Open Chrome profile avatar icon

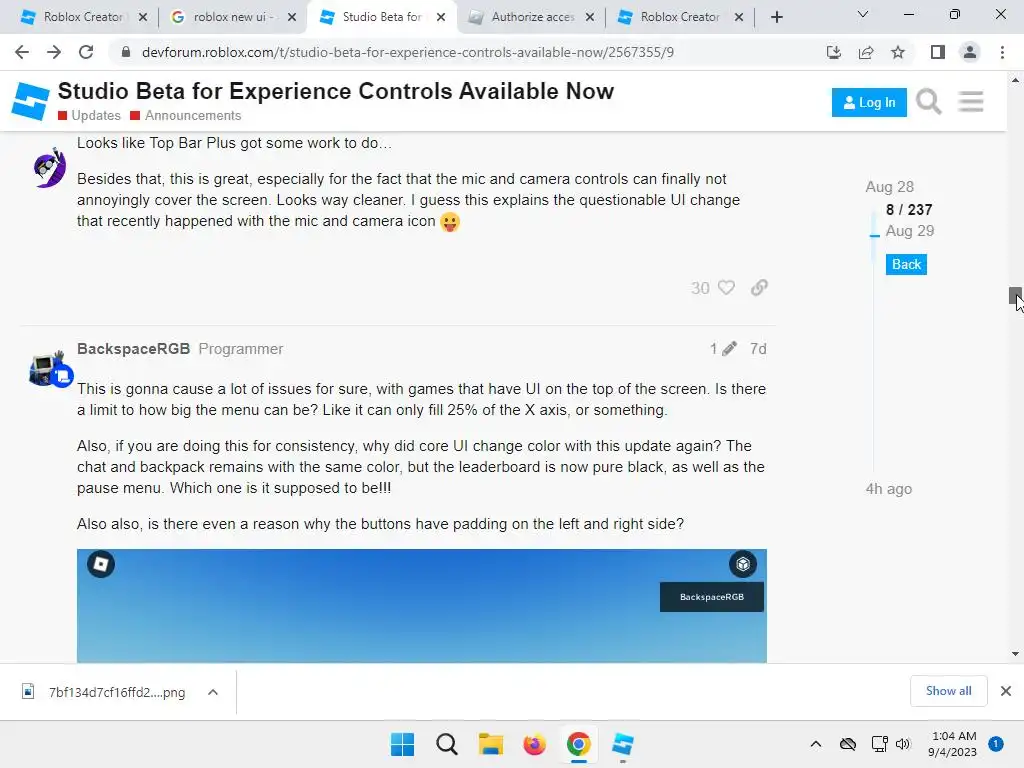click(x=970, y=52)
